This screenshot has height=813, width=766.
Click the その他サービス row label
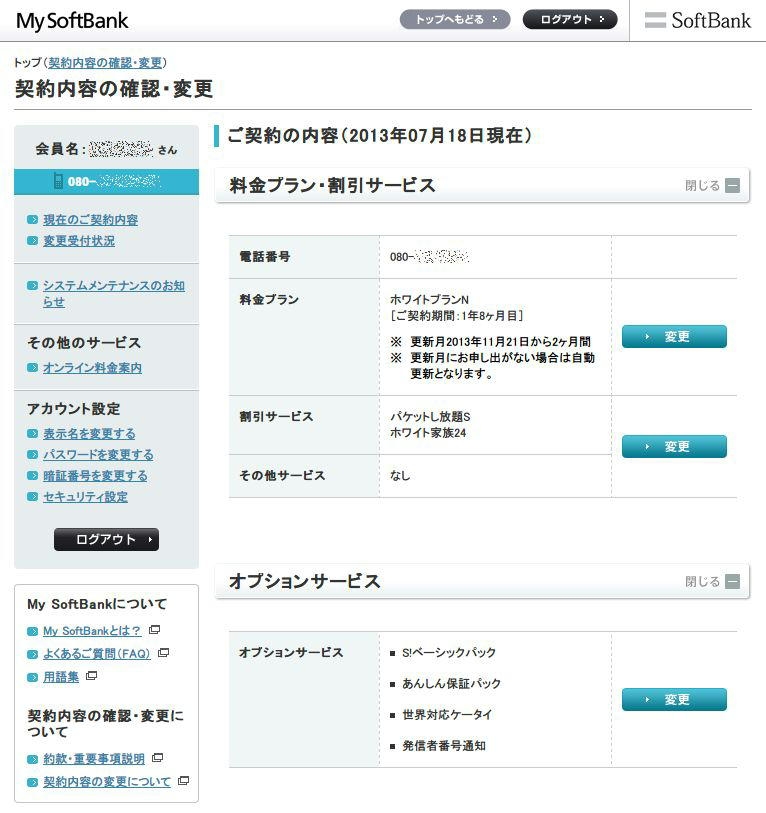(x=282, y=475)
